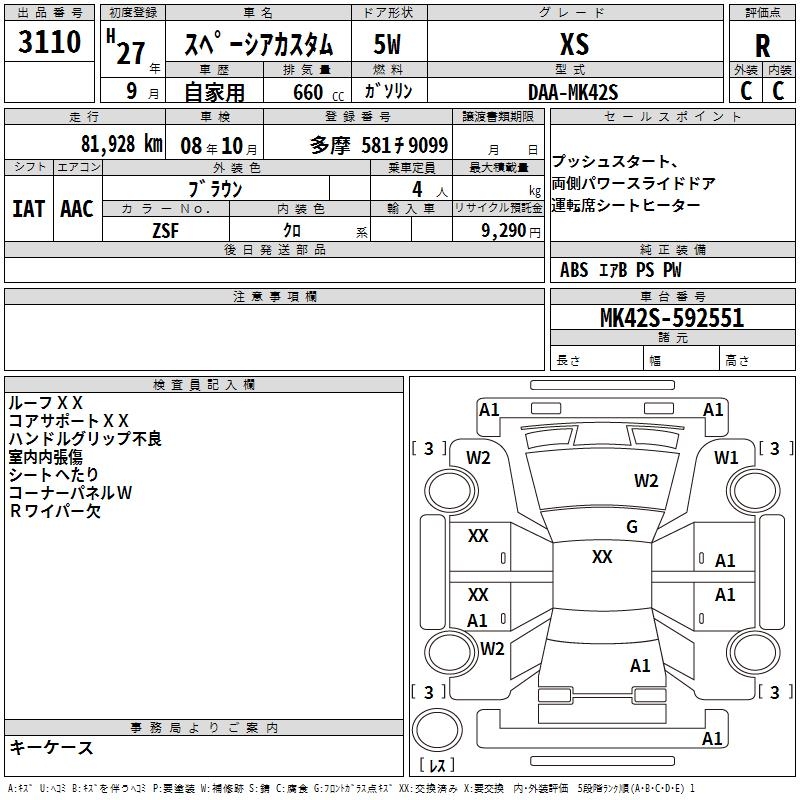Click the exterior color ブラウン
The width and height of the screenshot is (800, 800).
[216, 189]
